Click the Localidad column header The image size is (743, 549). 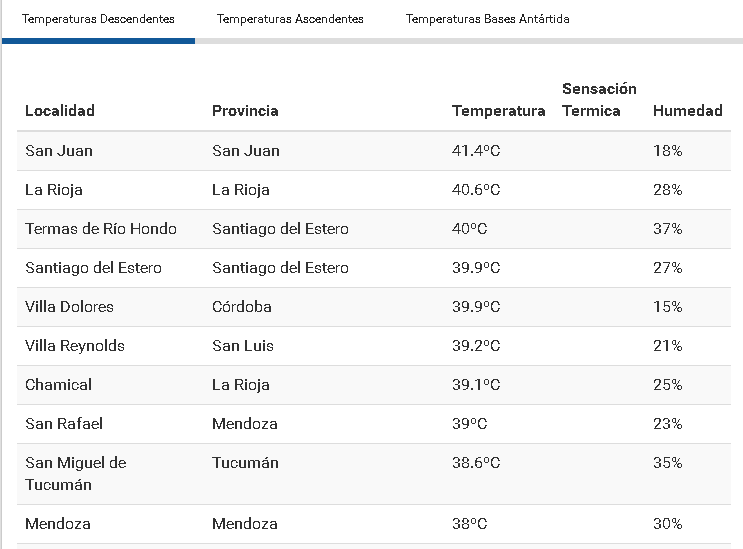[60, 111]
